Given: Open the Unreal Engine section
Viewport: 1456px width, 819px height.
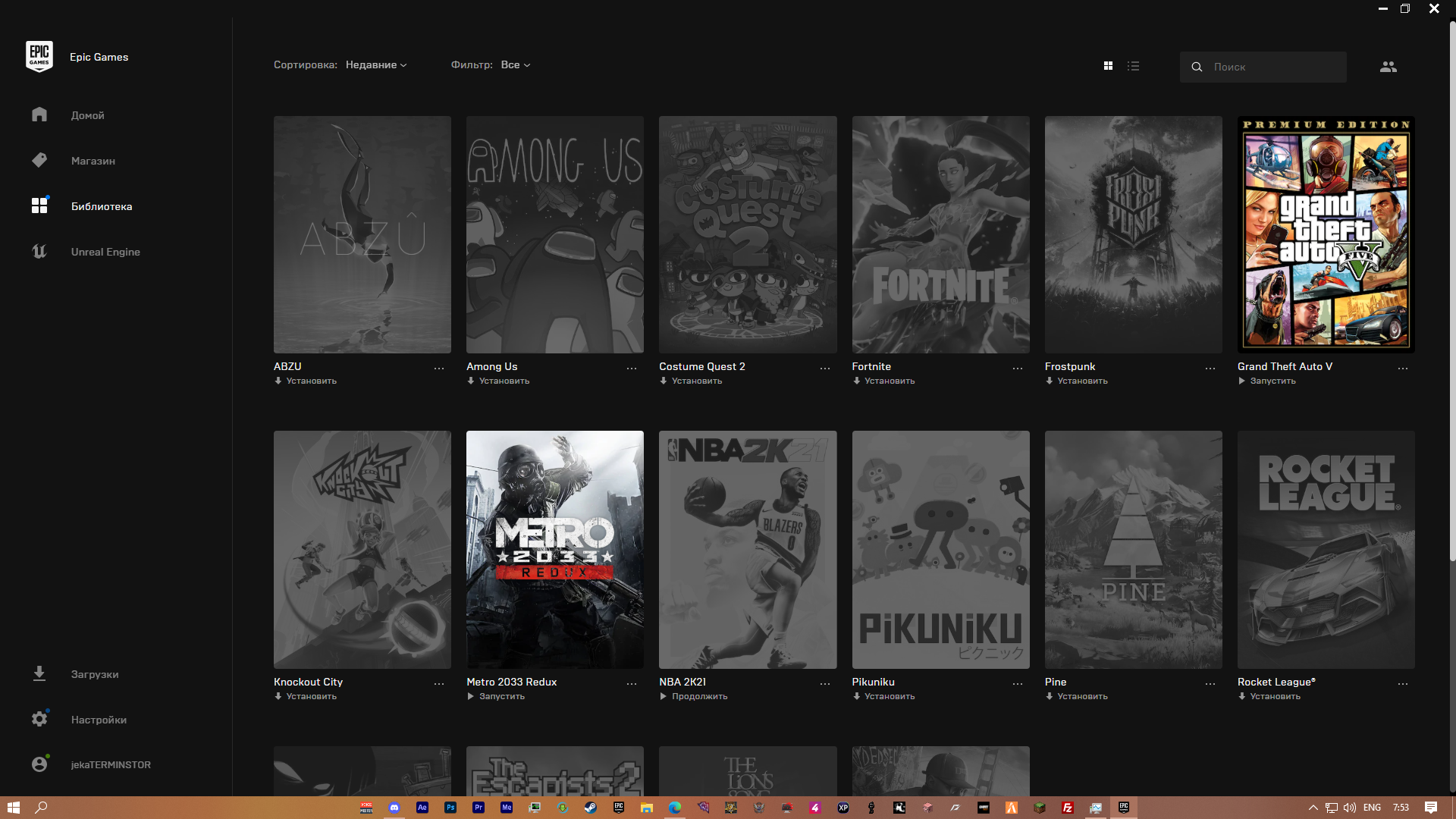Looking at the screenshot, I should pos(105,252).
